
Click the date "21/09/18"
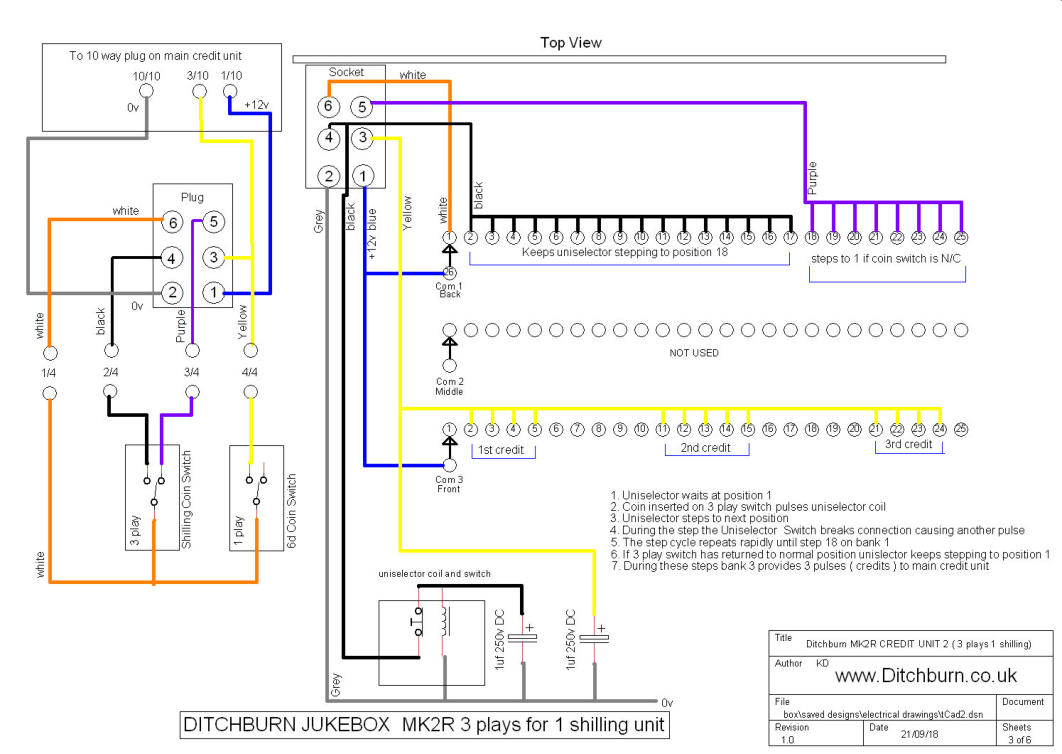919,734
